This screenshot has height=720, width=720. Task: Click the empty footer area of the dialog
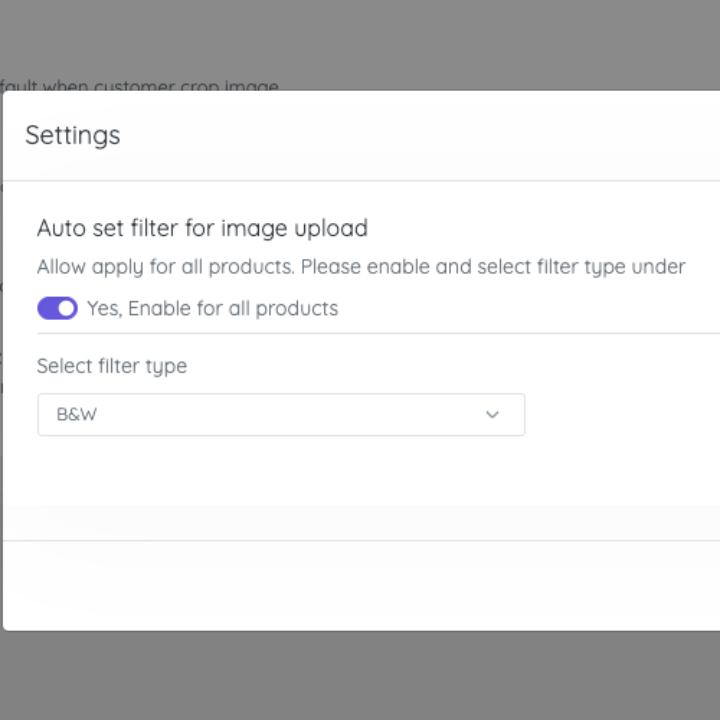(x=360, y=585)
